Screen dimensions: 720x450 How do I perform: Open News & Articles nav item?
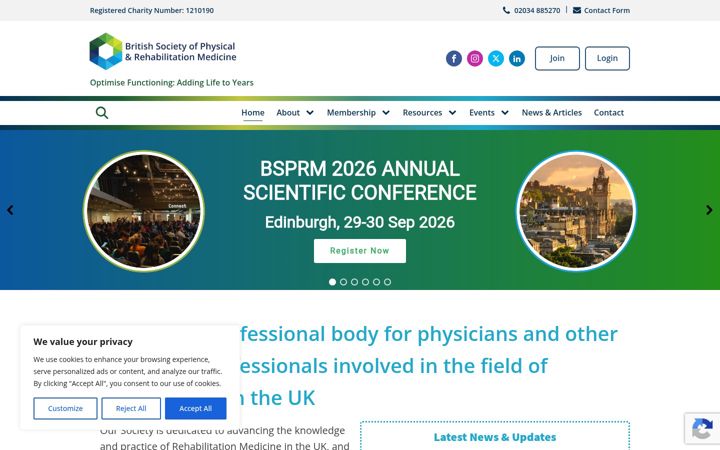(551, 112)
